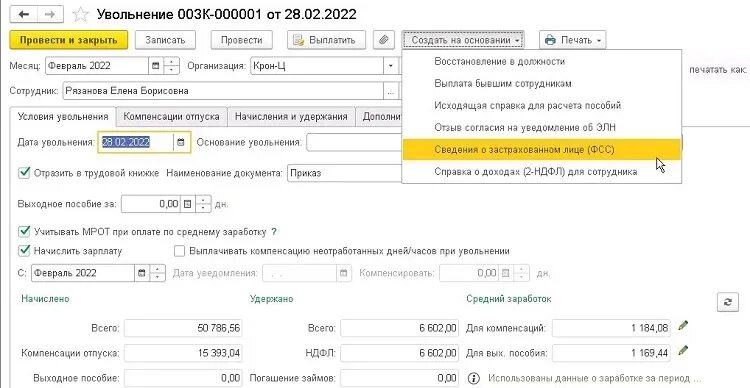The image size is (750, 388).
Task: Choose Исходящая справка для расчета пособий
Action: point(541,106)
